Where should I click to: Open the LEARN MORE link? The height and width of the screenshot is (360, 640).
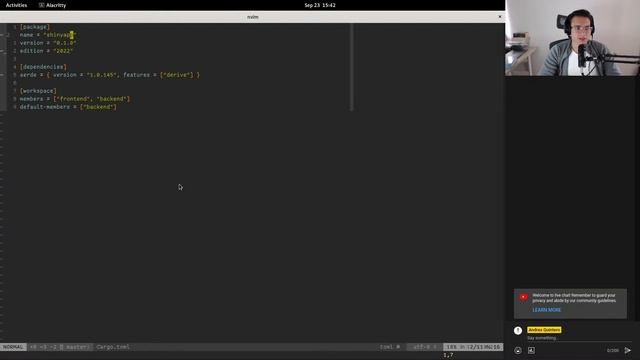(x=547, y=310)
